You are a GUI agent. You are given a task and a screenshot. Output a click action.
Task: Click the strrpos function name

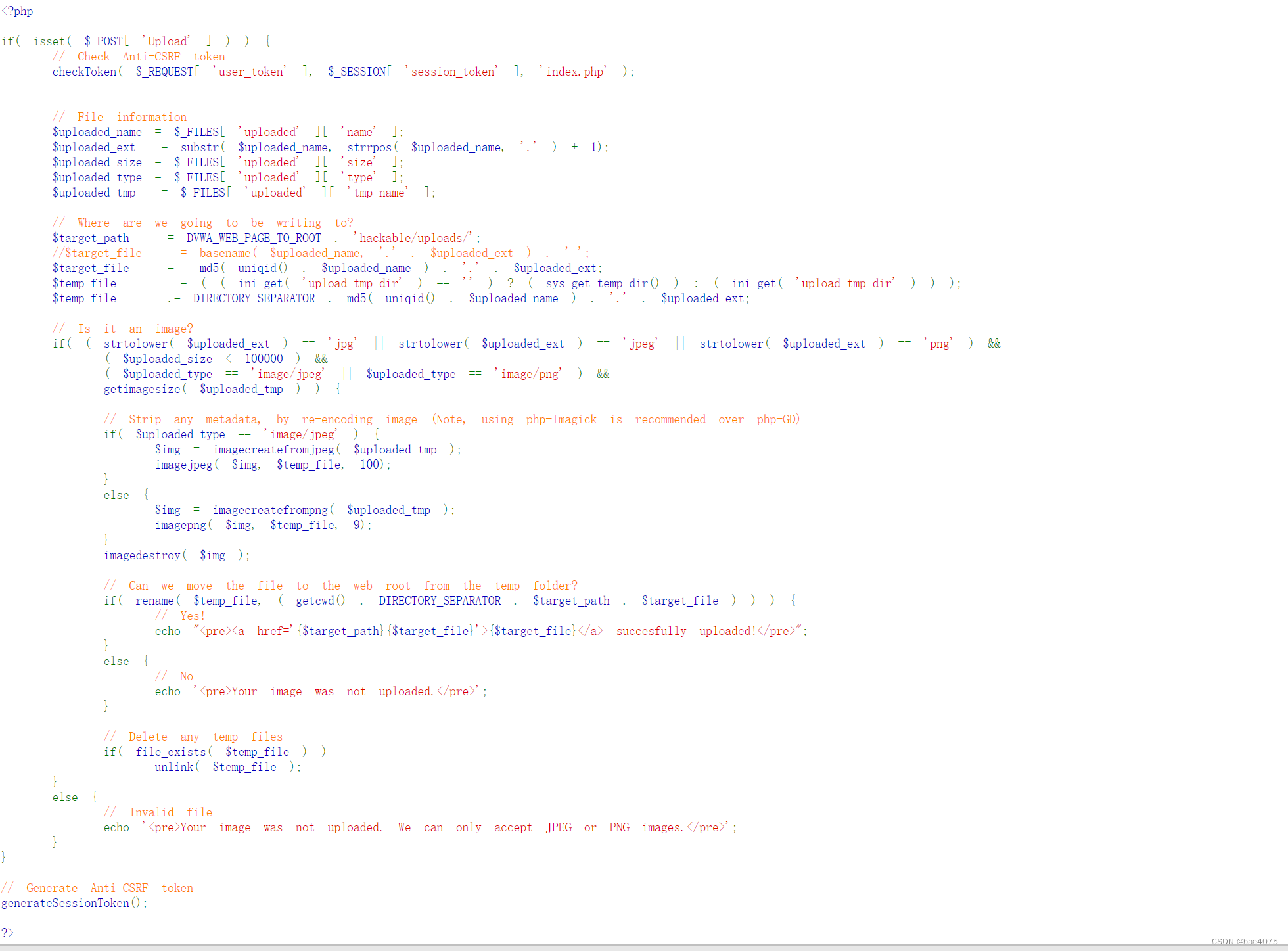369,147
